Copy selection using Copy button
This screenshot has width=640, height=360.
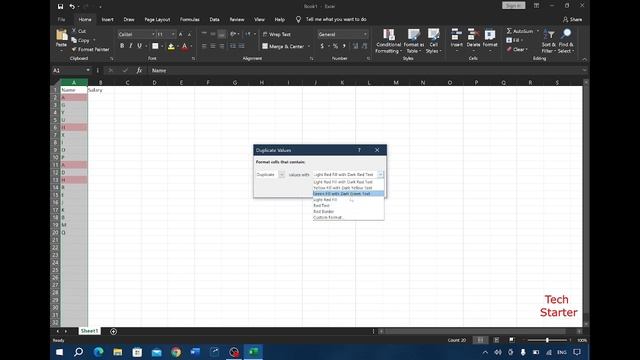click(80, 40)
